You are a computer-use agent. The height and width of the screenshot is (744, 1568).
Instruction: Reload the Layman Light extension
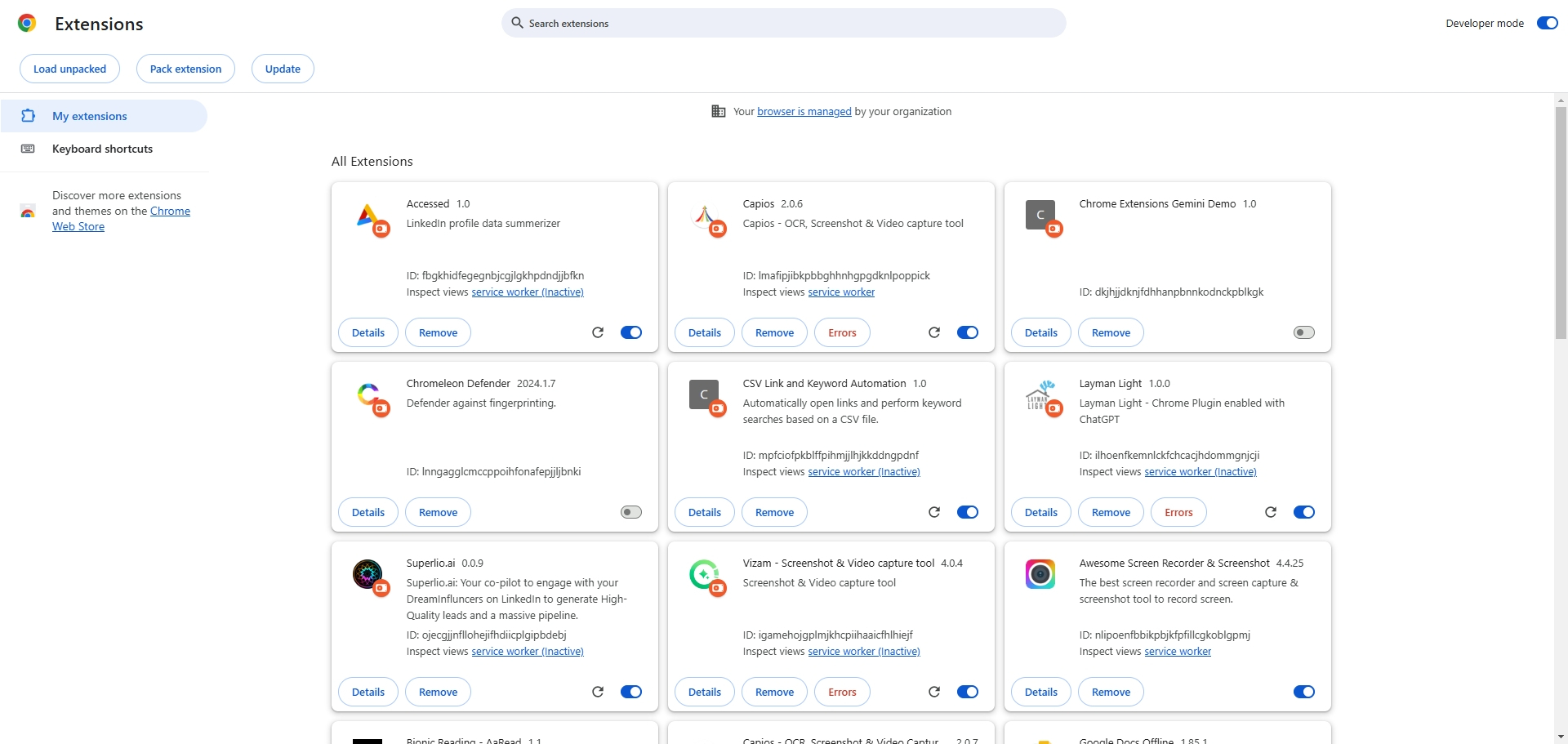[x=1271, y=512]
